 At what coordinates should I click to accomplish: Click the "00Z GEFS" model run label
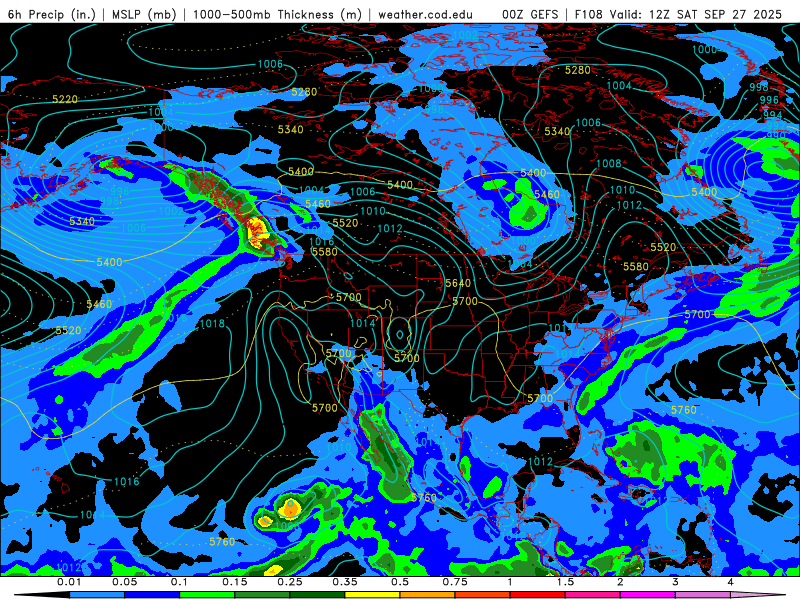tap(530, 14)
